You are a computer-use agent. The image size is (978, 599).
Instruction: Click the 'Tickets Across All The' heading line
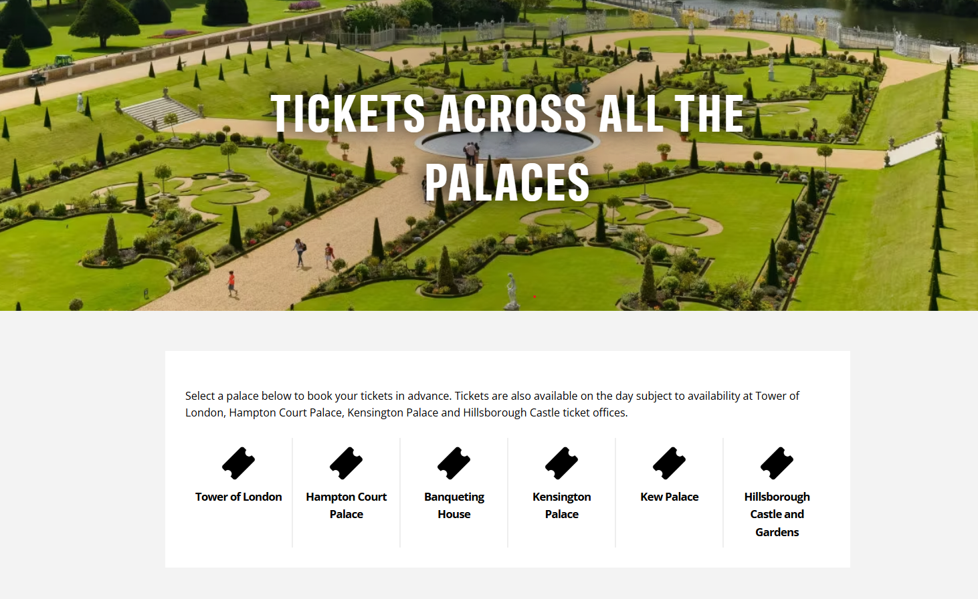pos(507,115)
